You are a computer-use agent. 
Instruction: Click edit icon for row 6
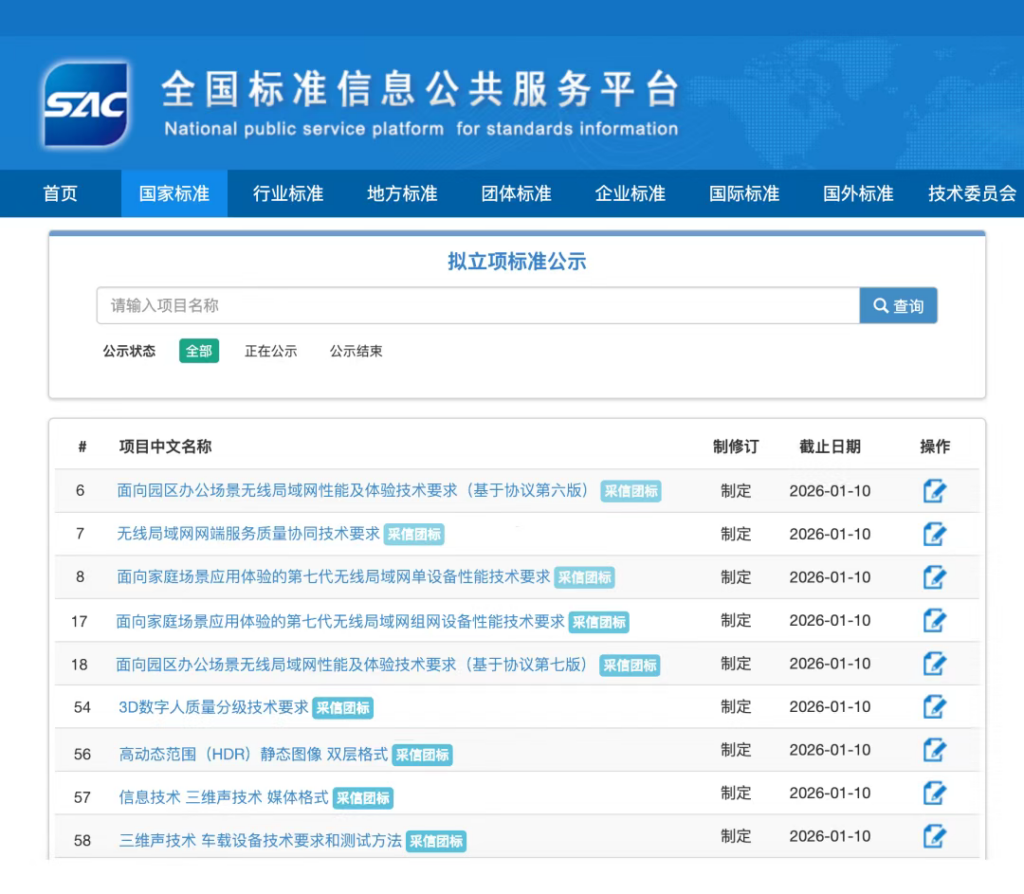(x=934, y=491)
